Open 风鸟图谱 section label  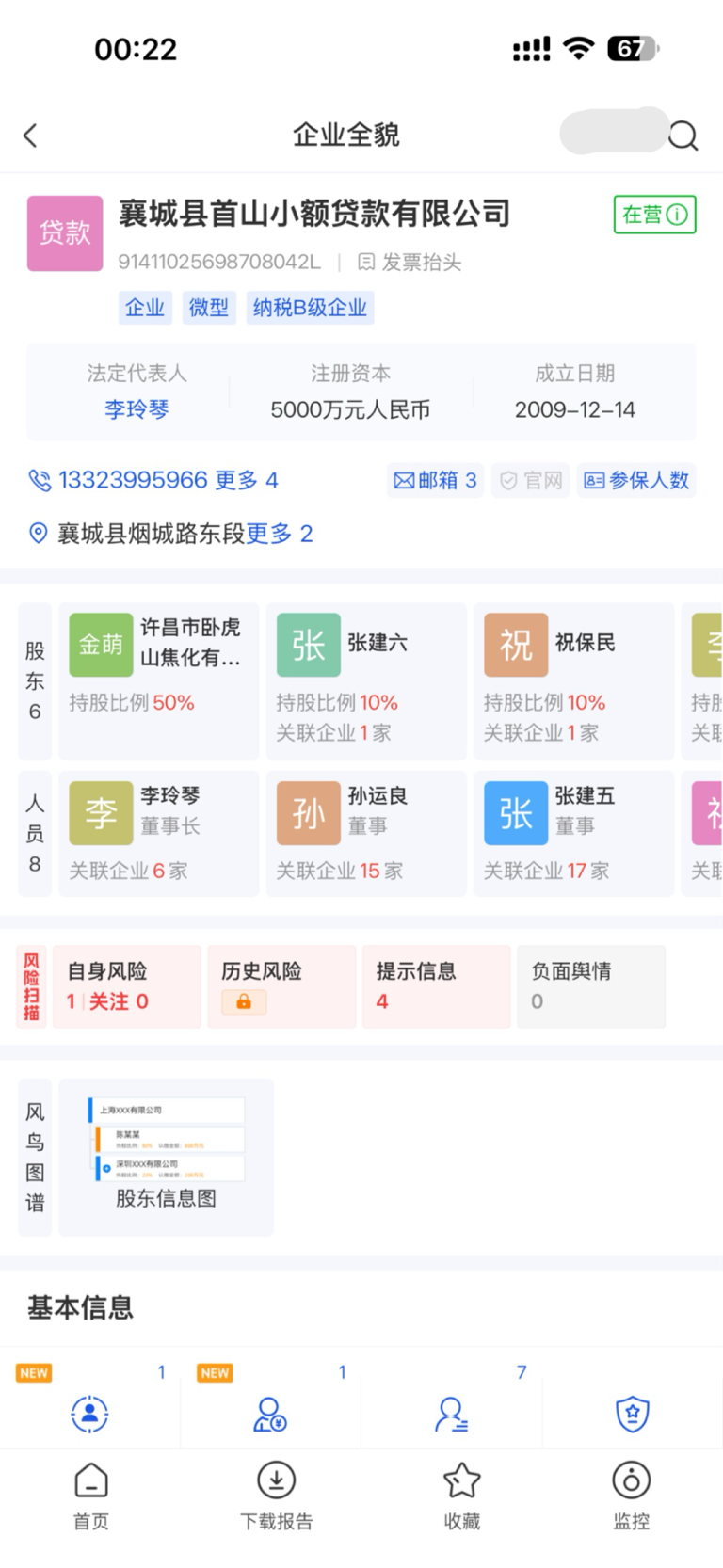point(35,1158)
